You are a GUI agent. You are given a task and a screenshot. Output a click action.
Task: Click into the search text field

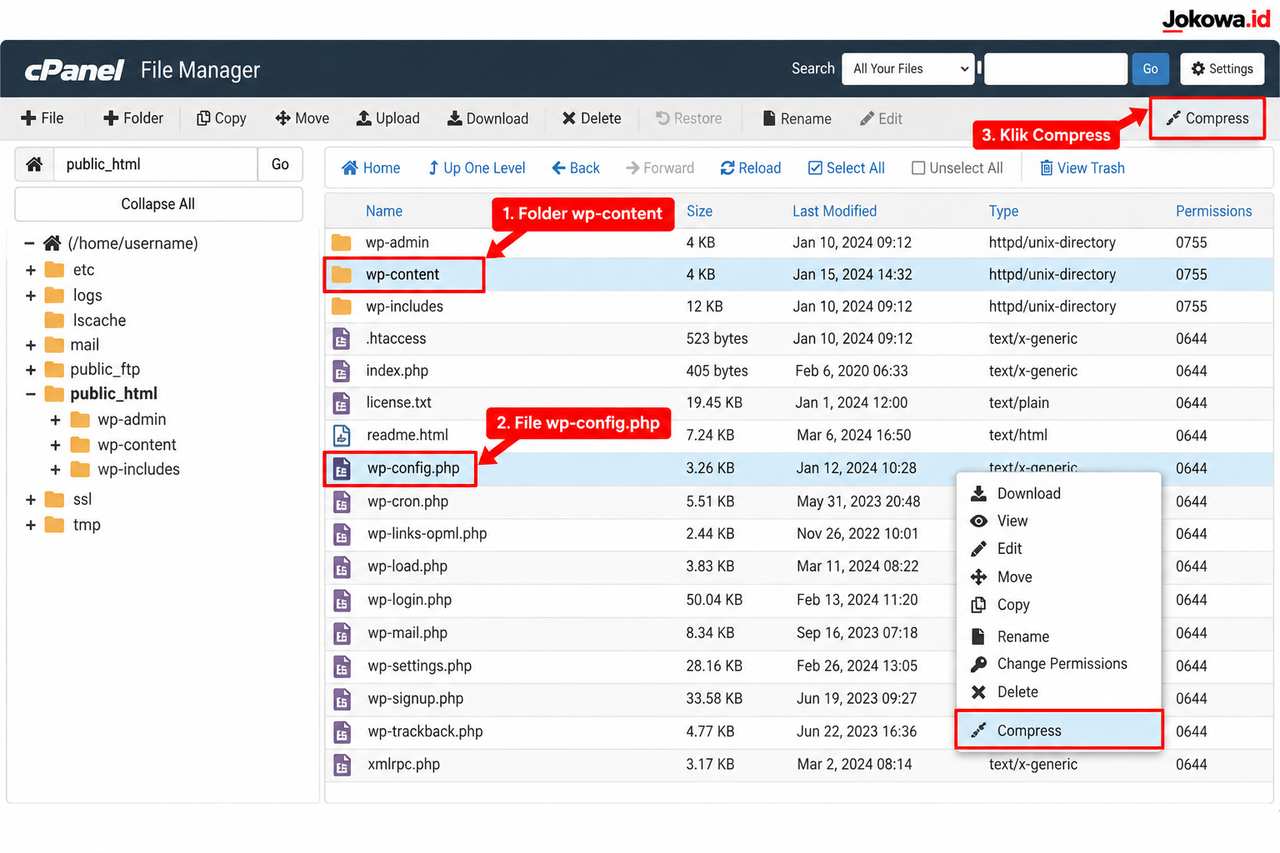click(1056, 69)
